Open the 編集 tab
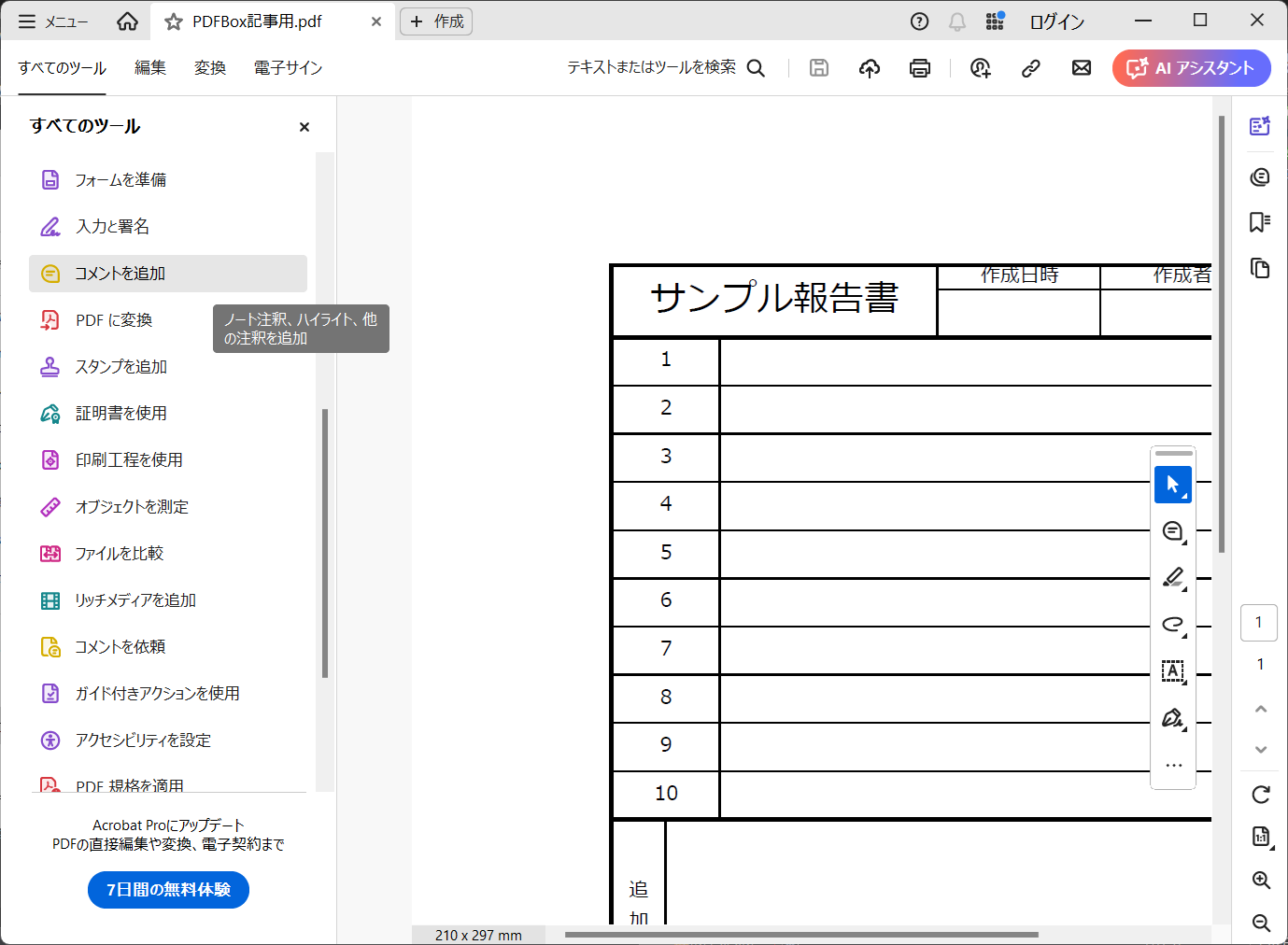Screen dimensions: 1288x945 (x=149, y=68)
